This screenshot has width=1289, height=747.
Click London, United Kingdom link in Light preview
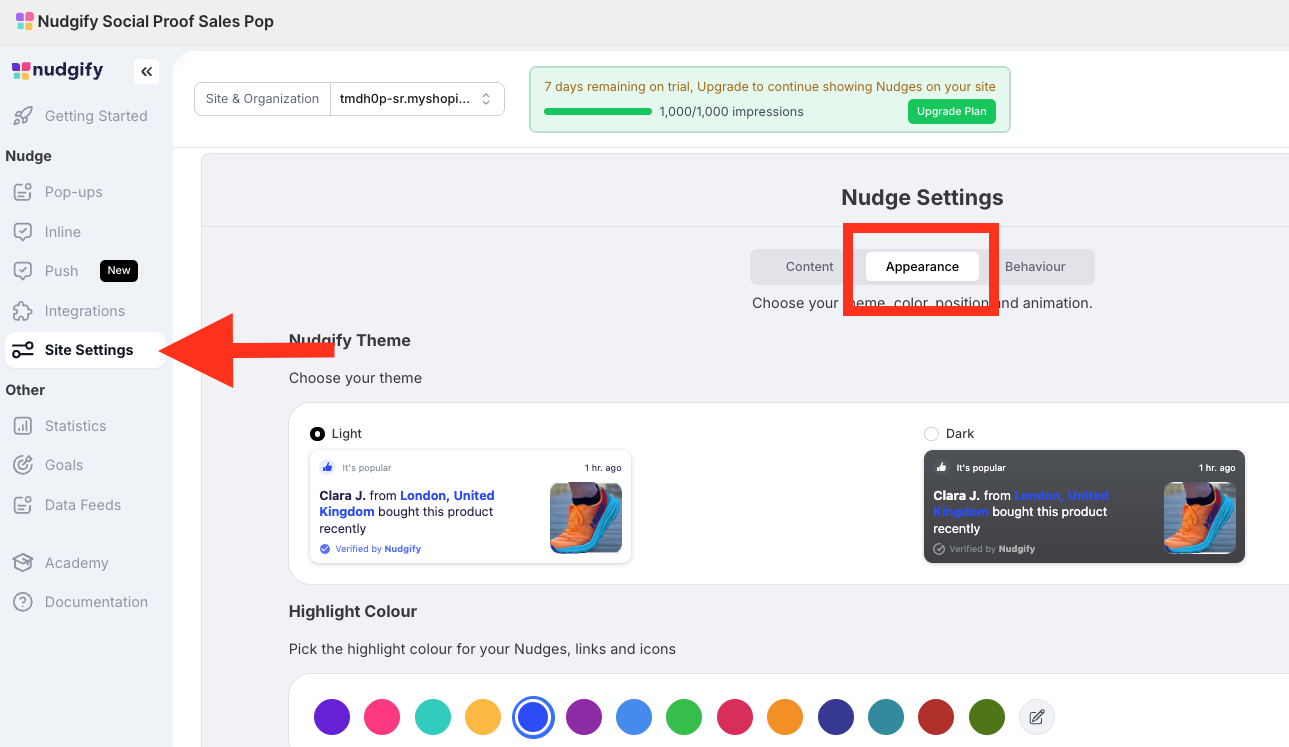point(407,503)
